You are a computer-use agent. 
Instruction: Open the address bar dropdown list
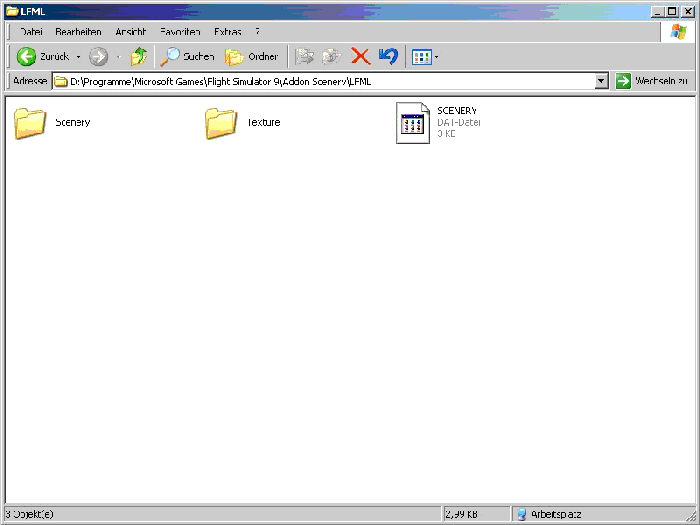(601, 81)
